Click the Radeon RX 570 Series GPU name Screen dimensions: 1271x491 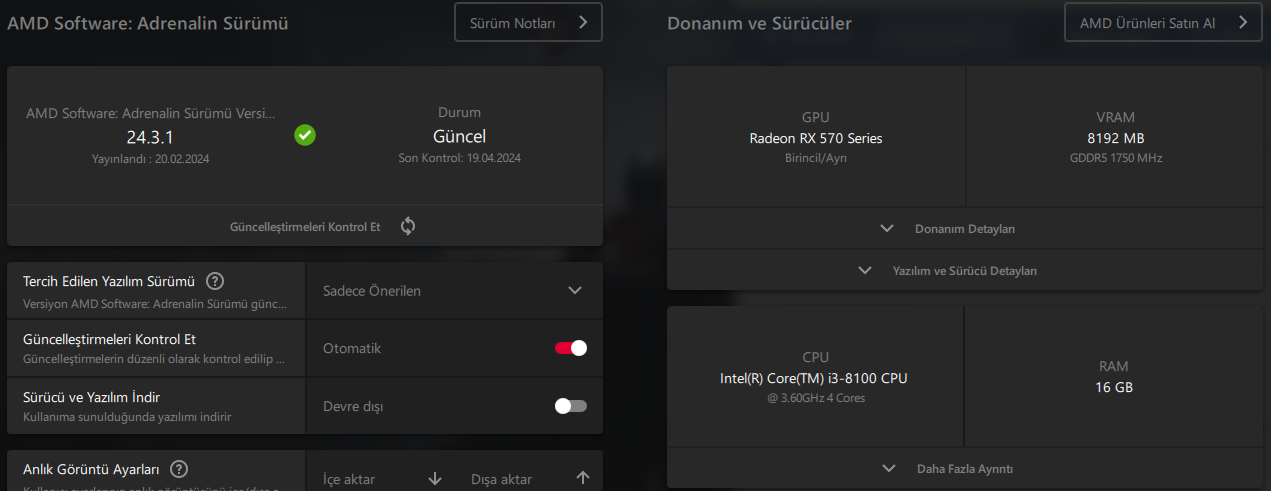[816, 138]
